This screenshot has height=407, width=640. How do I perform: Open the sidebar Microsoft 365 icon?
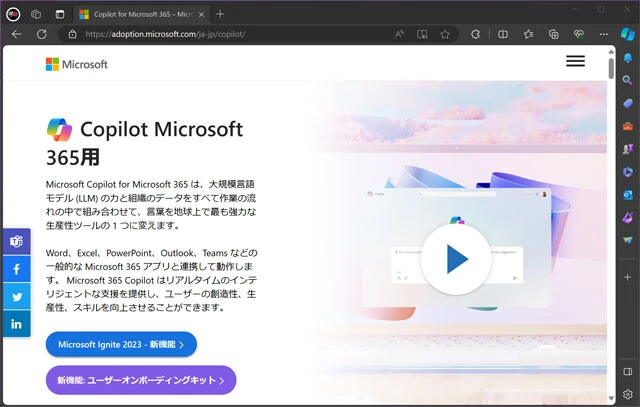tap(628, 172)
